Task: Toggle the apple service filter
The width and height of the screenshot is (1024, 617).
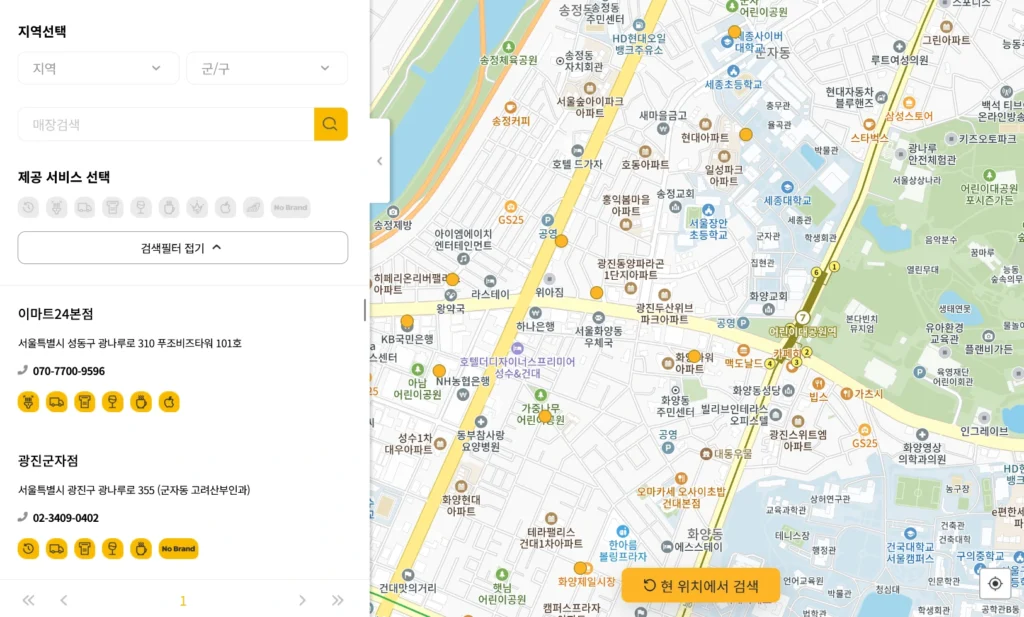Action: click(226, 207)
